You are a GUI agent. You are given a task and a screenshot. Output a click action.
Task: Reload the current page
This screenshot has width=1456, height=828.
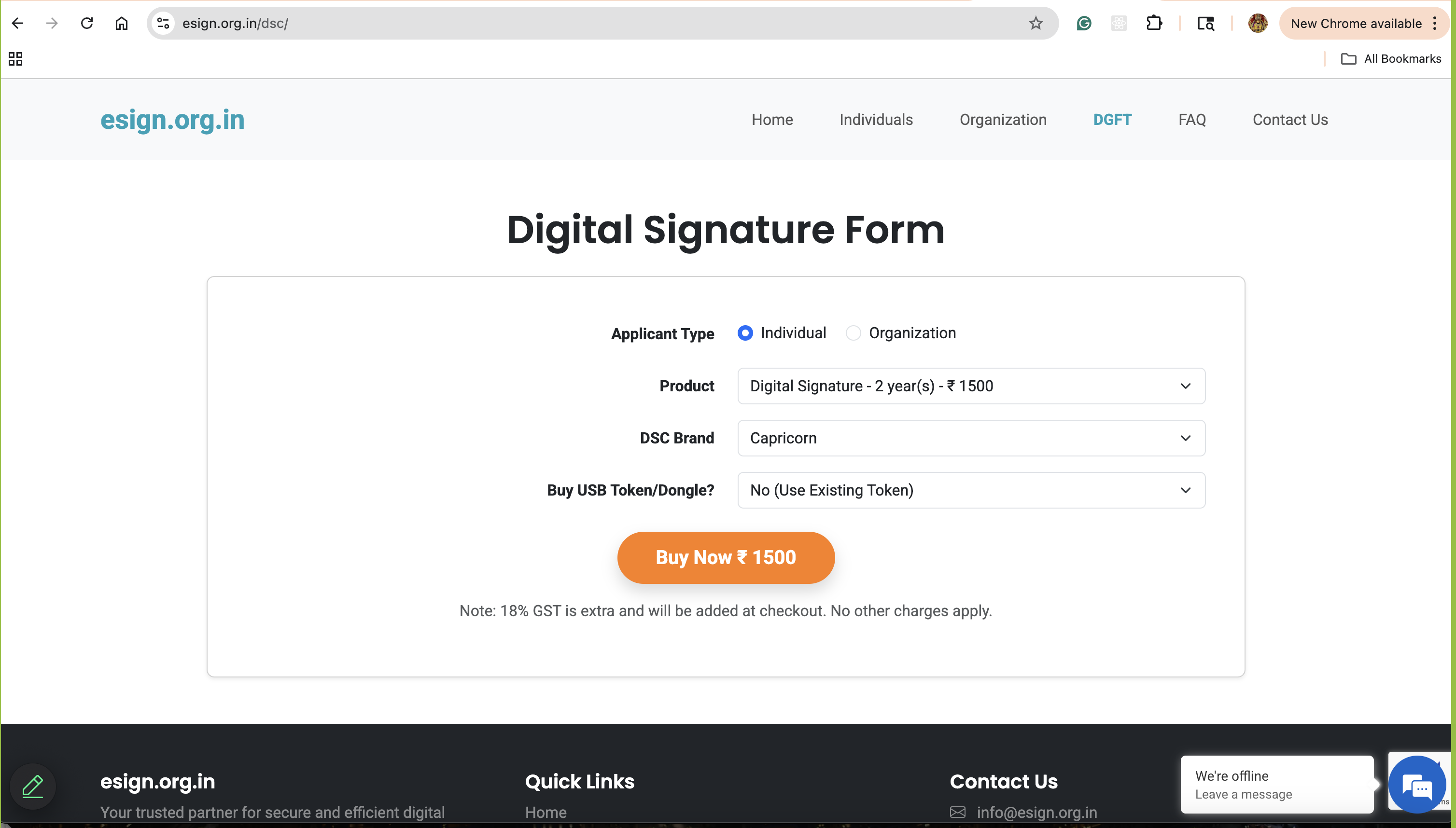click(x=86, y=23)
